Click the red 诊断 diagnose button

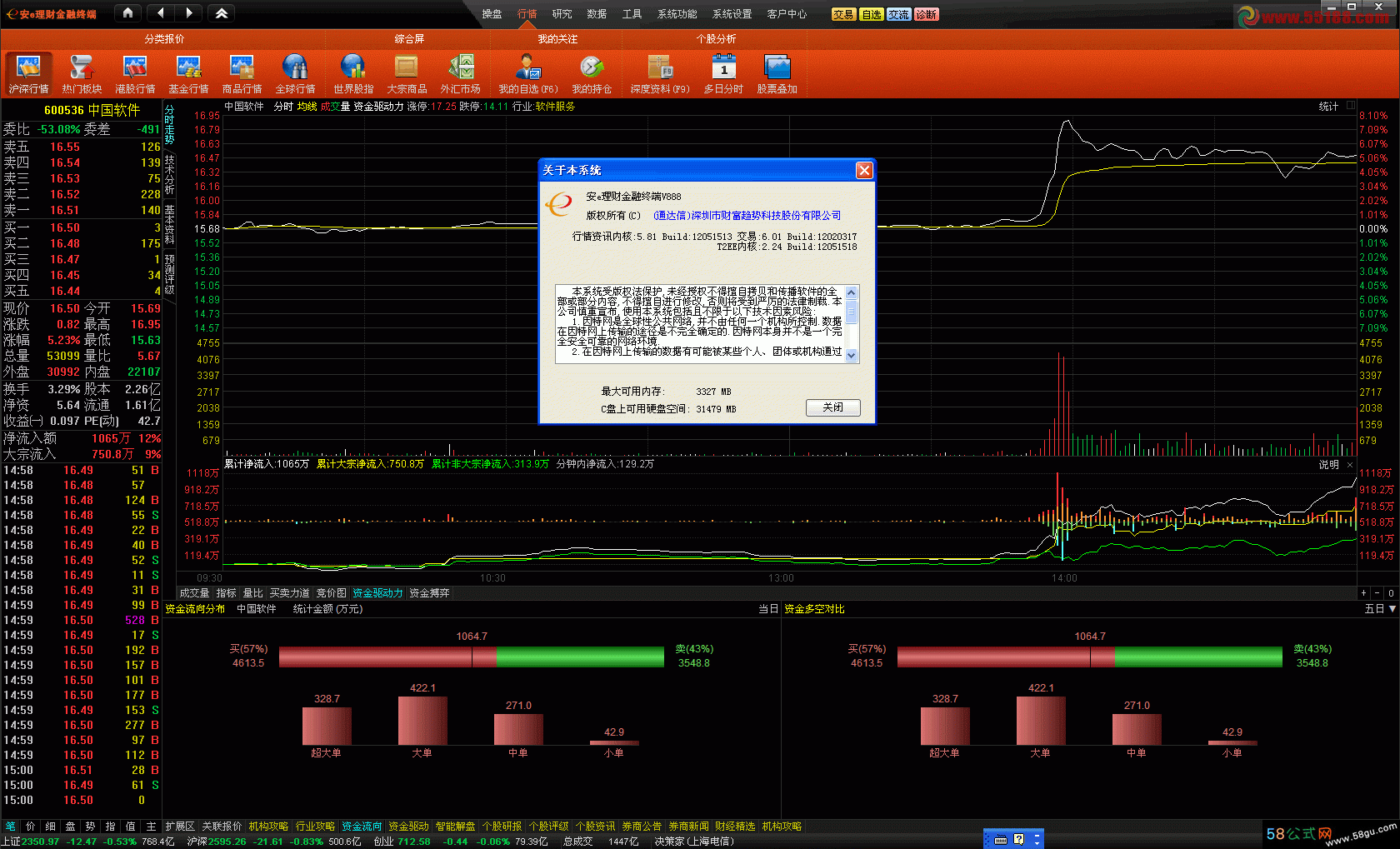point(927,14)
